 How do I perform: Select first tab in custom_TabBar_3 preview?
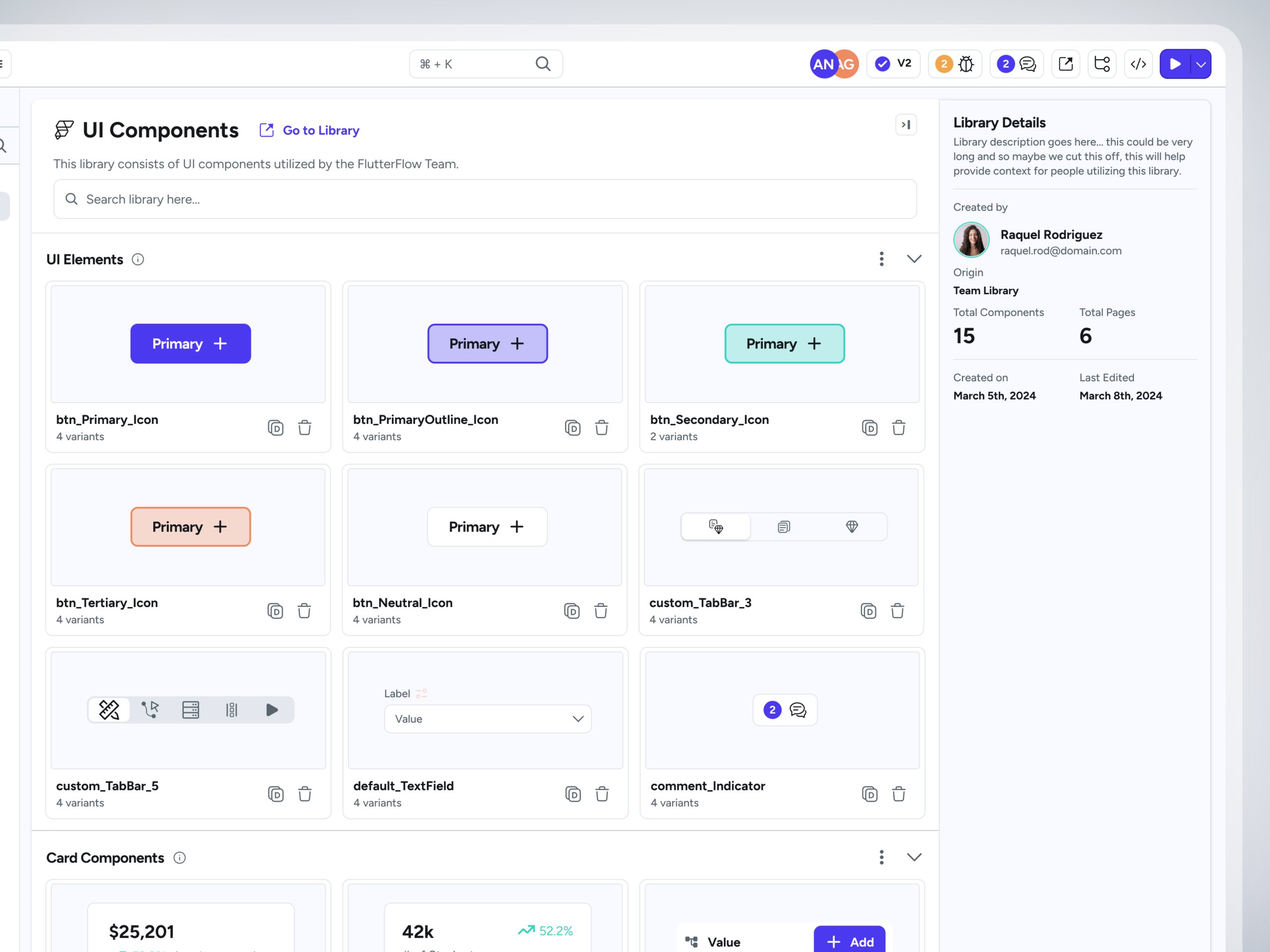tap(715, 526)
